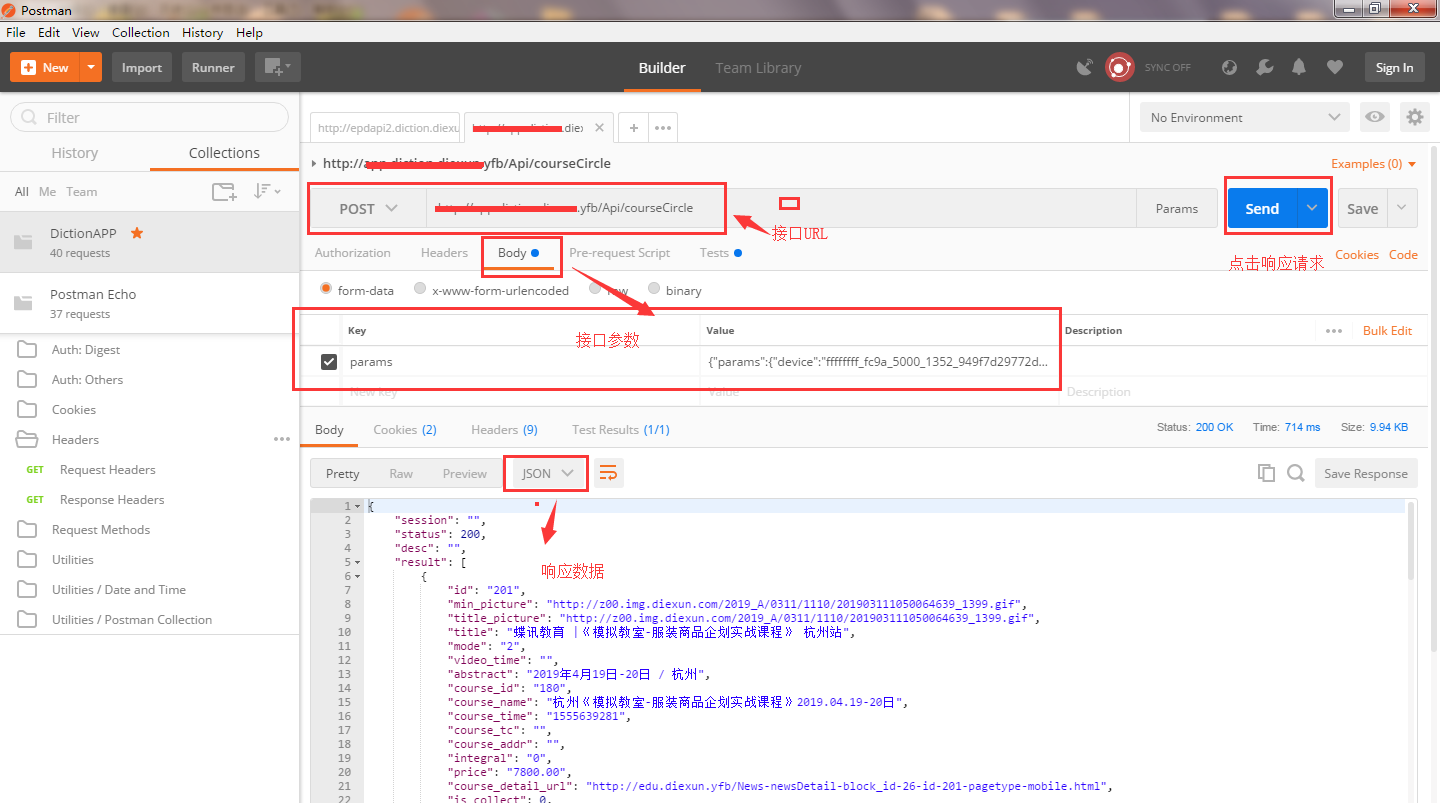Open the No Environment dropdown
This screenshot has width=1440, height=803.
pyautogui.click(x=1244, y=117)
